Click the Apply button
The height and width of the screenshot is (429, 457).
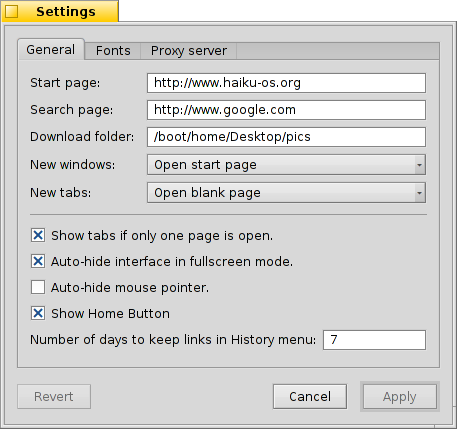(x=400, y=397)
